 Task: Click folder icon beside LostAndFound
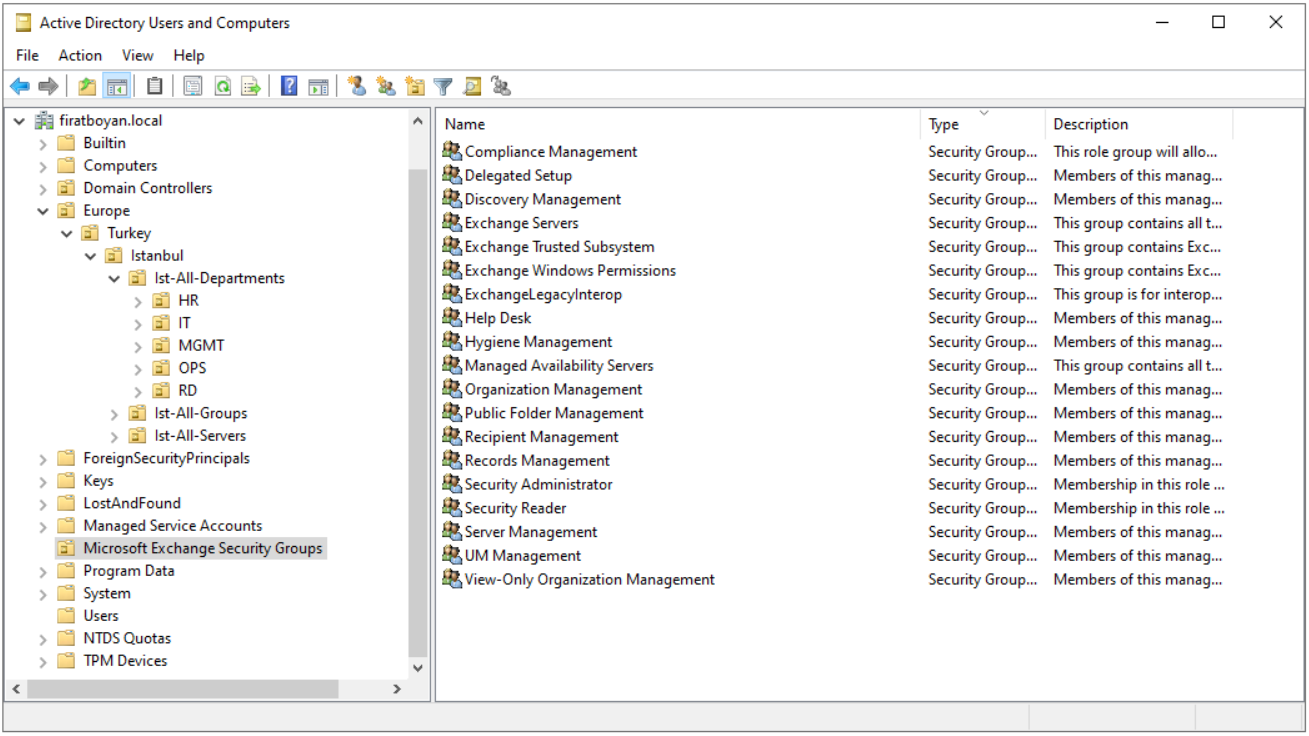pyautogui.click(x=67, y=503)
